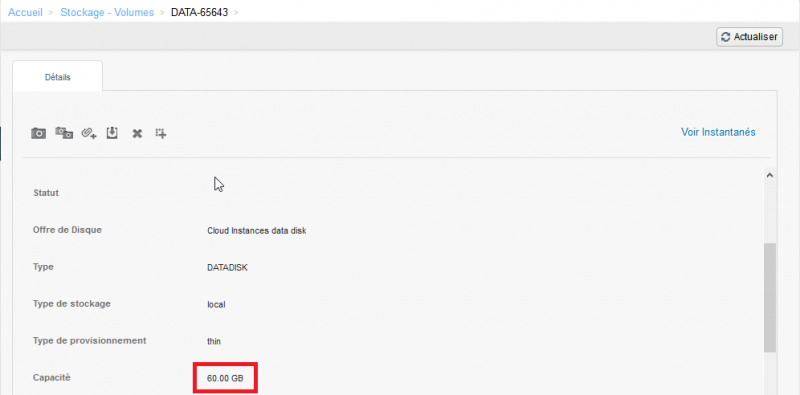This screenshot has width=800, height=395.
Task: Take a snapshot with the camera icon
Action: coord(39,134)
